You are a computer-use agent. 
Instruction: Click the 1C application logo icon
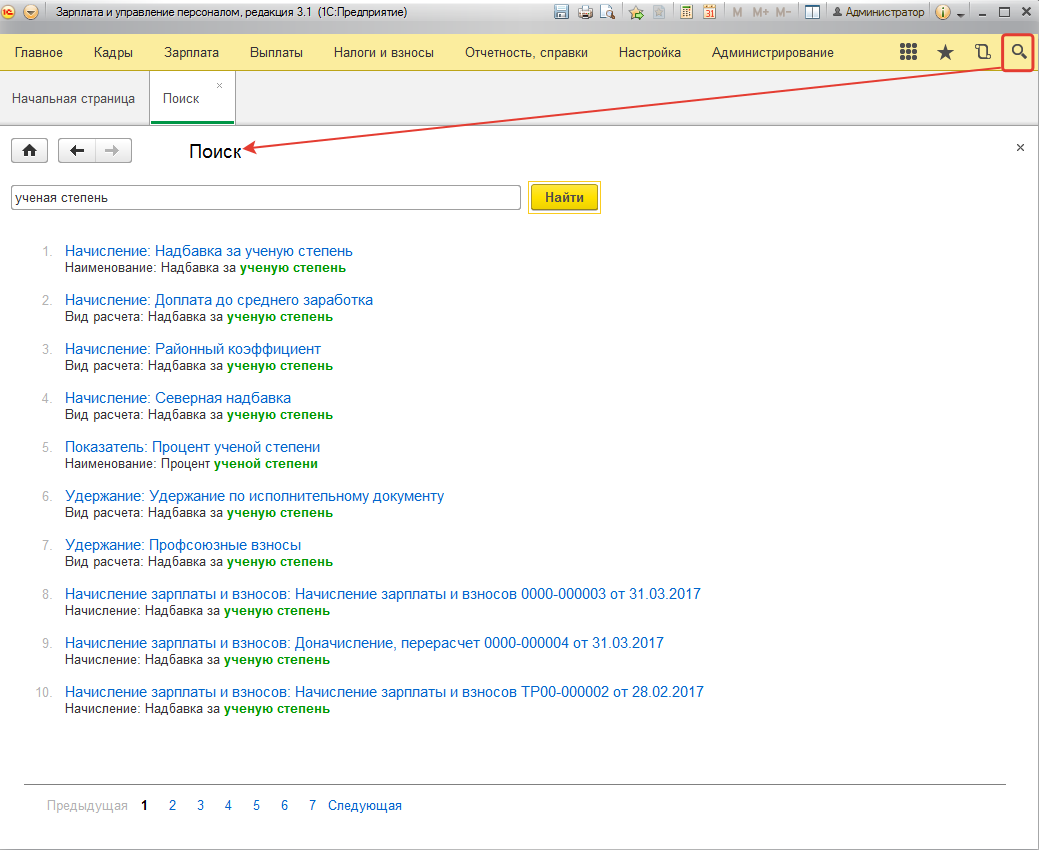click(x=9, y=12)
